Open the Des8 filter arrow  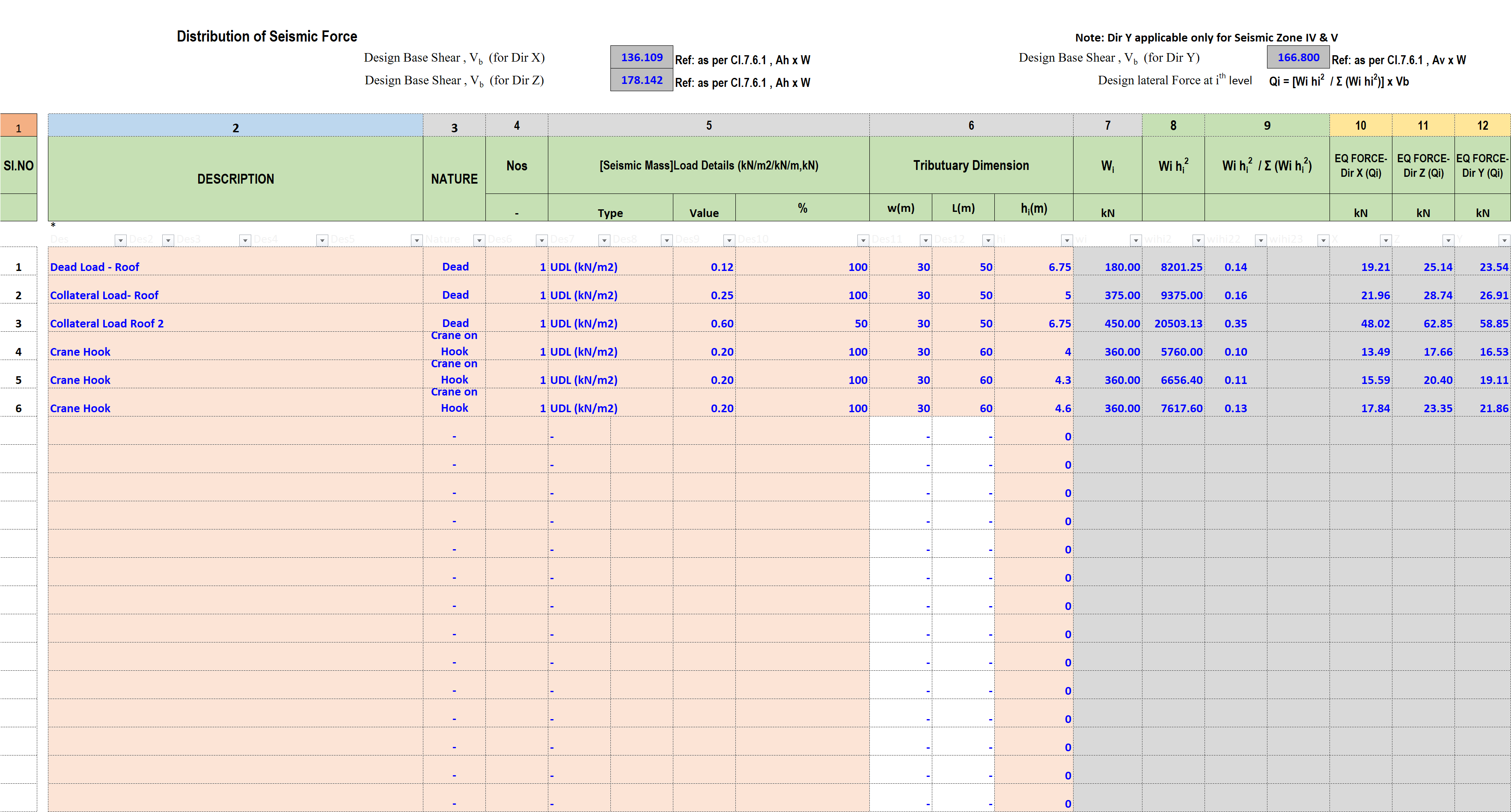(x=667, y=240)
